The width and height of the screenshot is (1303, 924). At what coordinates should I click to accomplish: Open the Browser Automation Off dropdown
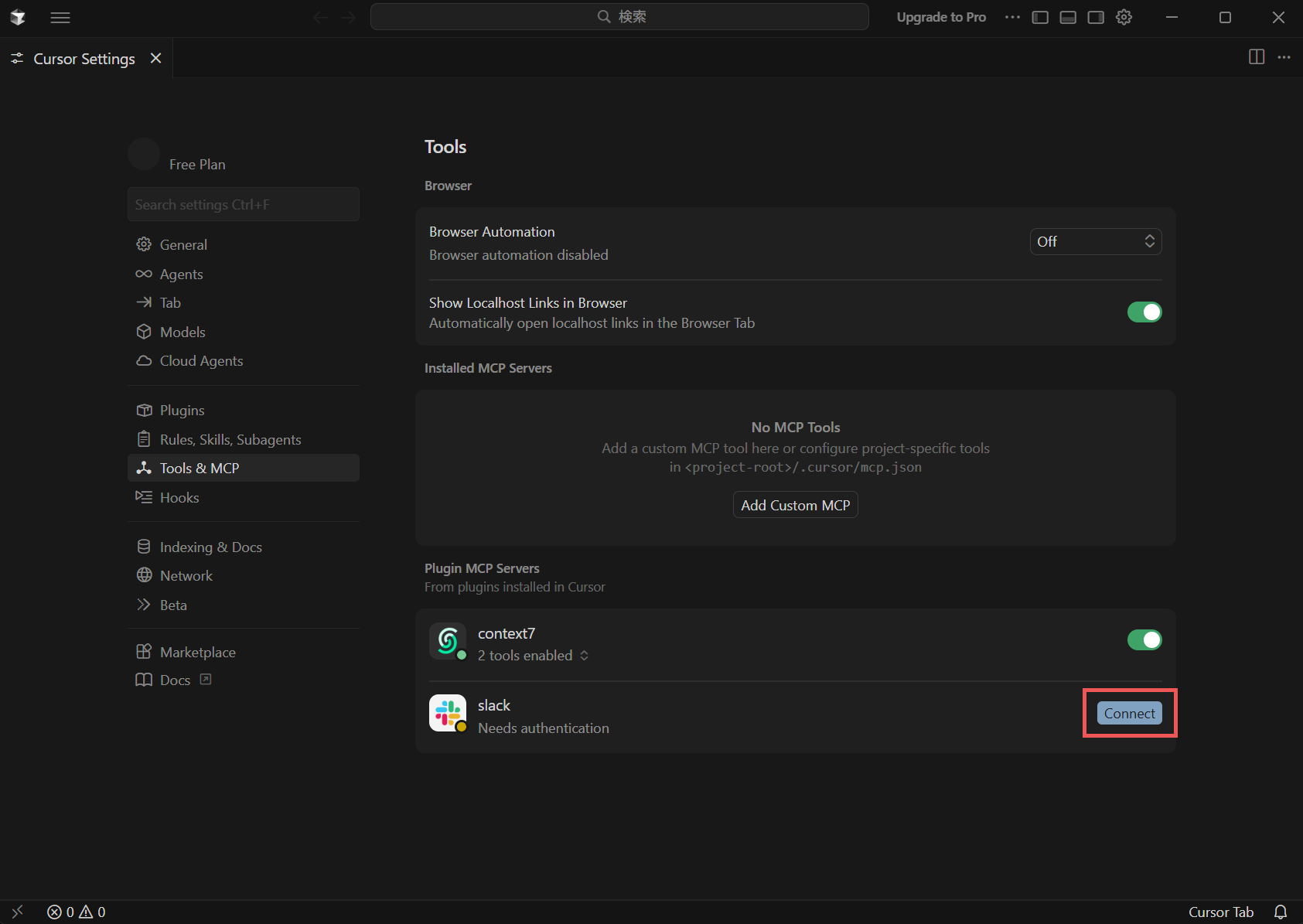1095,241
